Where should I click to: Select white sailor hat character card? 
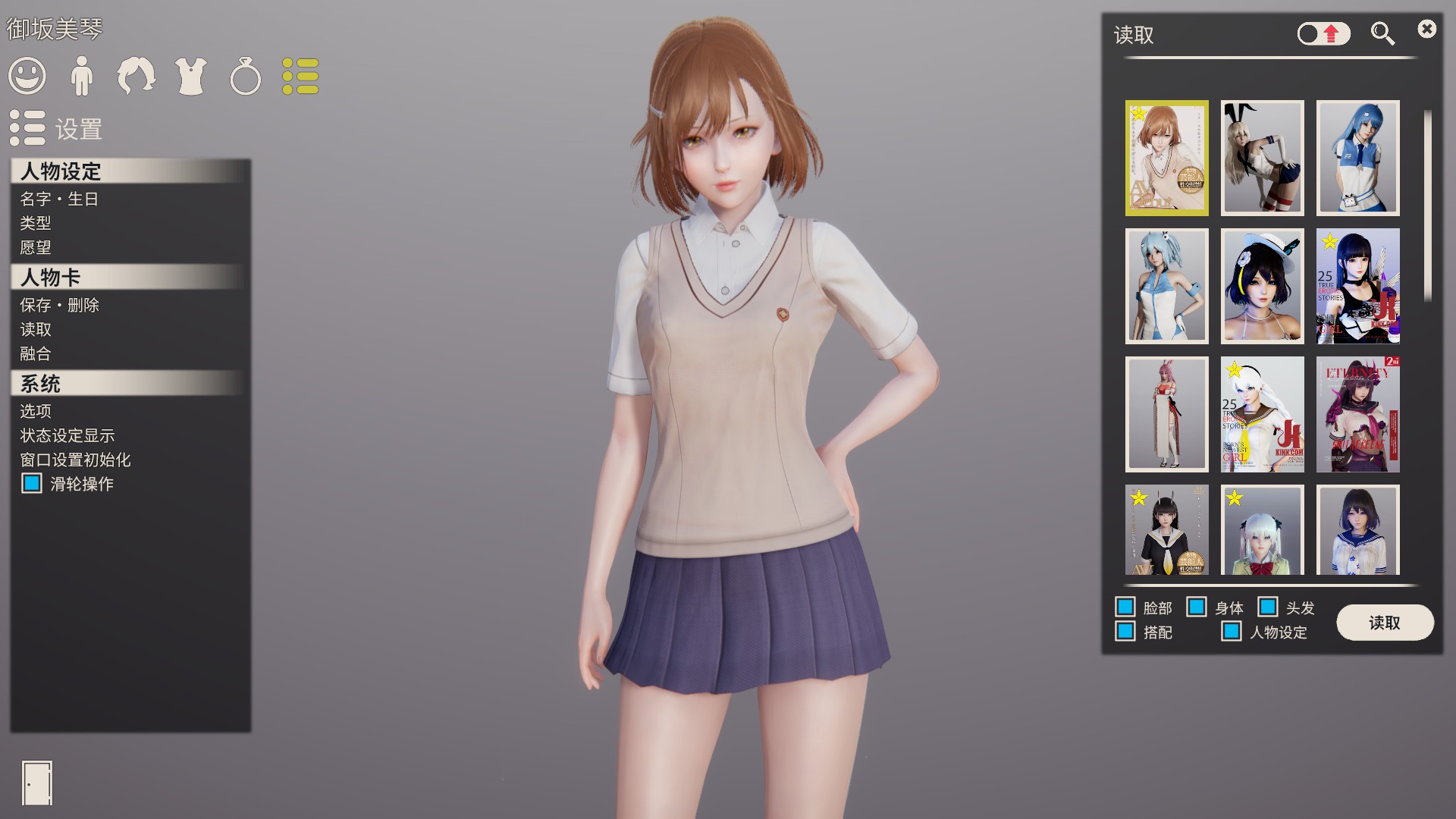[x=1263, y=286]
